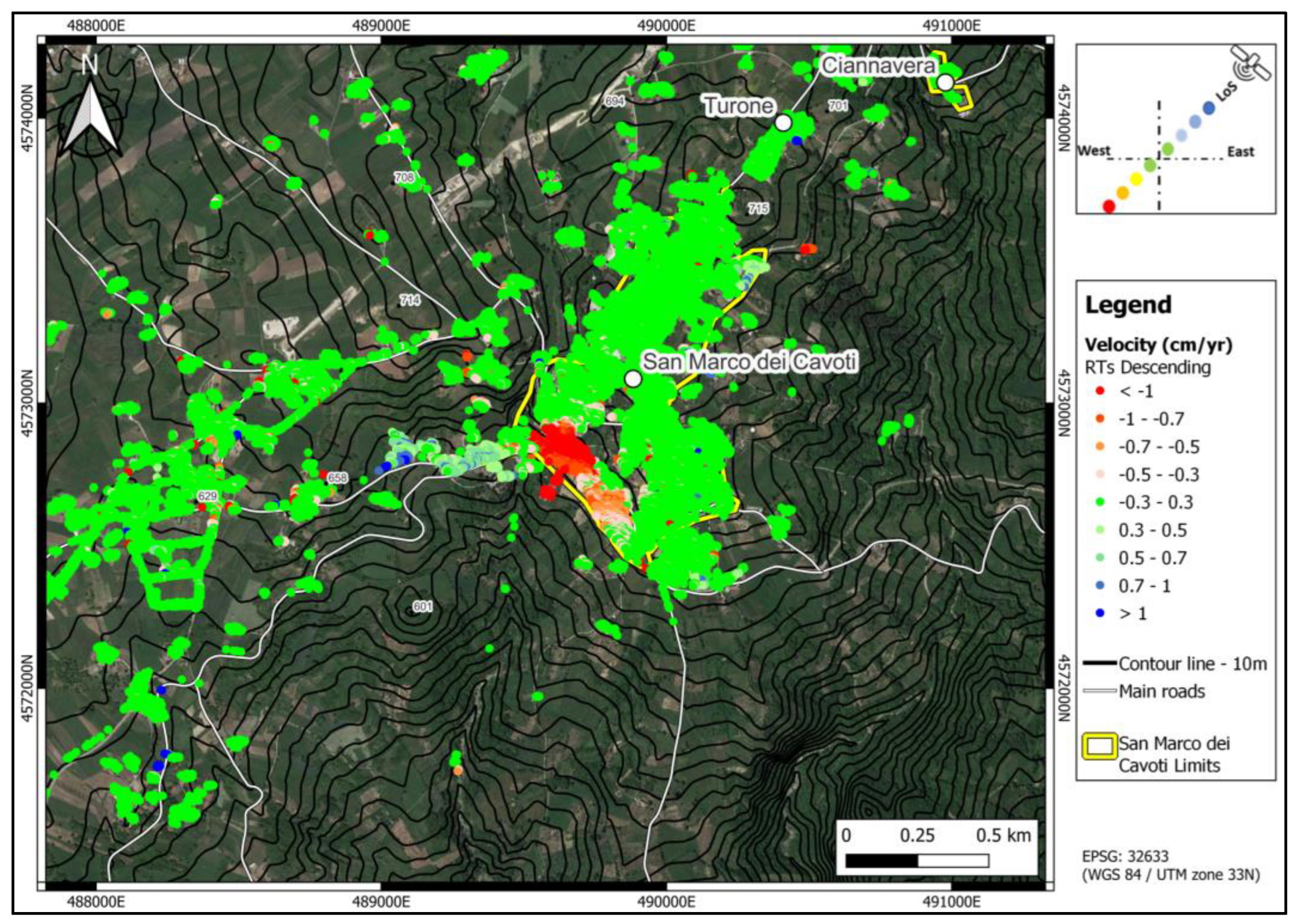Click the contour line symbol in legend
The height and width of the screenshot is (924, 1295).
click(1099, 664)
